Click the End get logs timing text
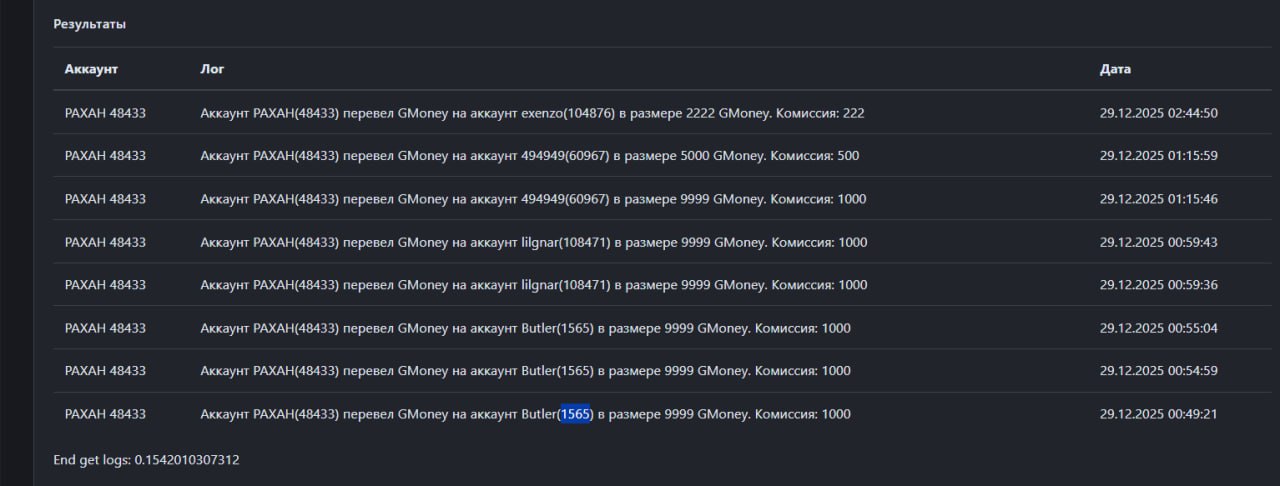The image size is (1280, 486). click(x=146, y=460)
